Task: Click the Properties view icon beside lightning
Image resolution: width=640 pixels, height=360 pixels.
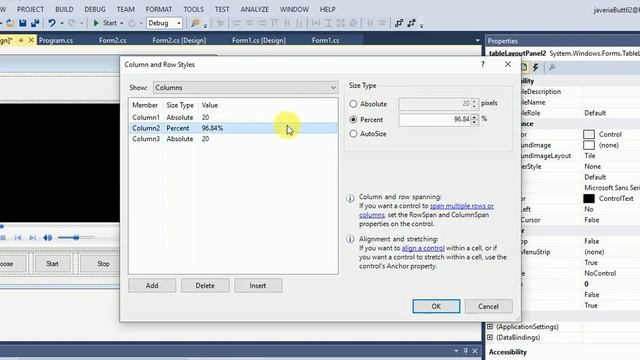Action: point(524,67)
